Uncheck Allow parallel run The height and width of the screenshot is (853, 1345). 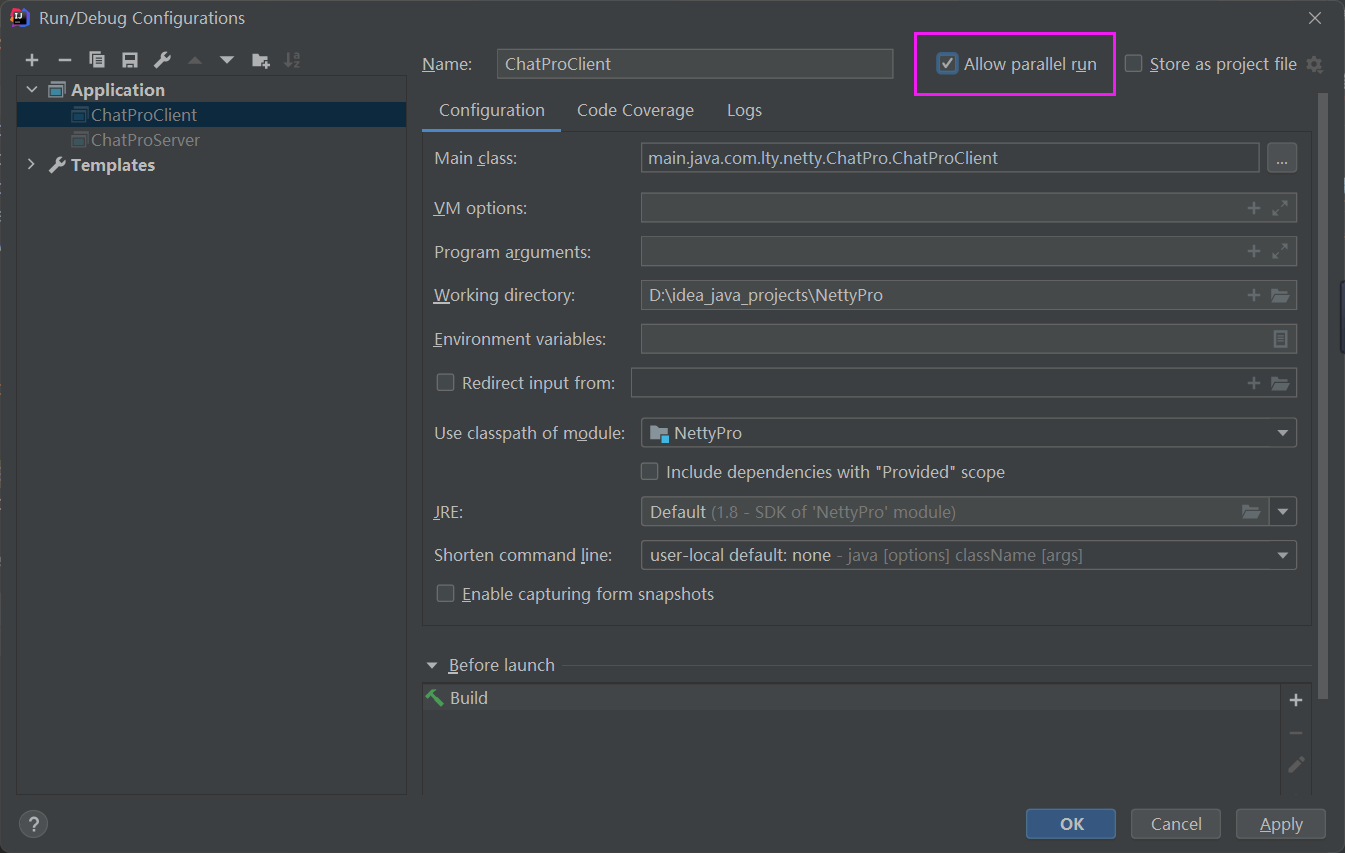947,62
